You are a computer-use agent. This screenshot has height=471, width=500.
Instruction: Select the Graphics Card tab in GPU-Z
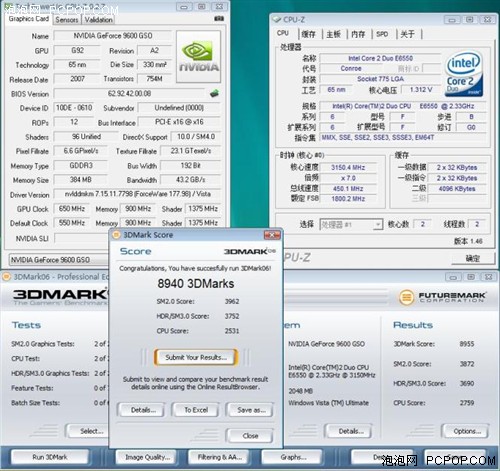[x=29, y=19]
